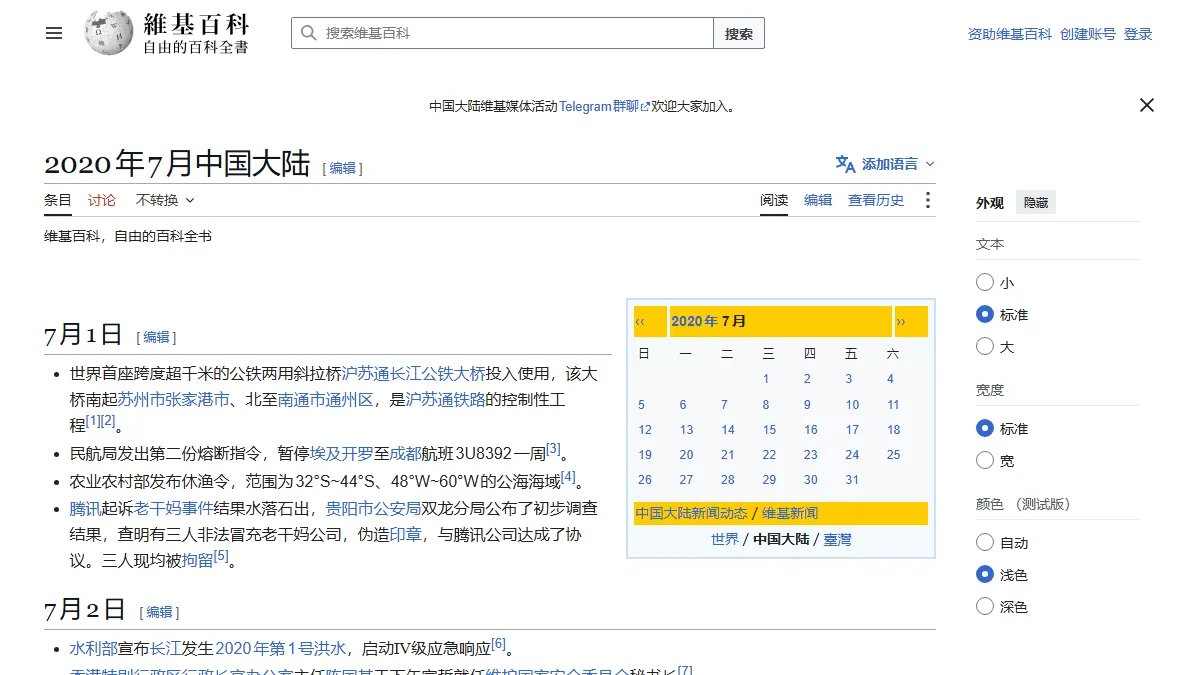The height and width of the screenshot is (675, 1200).
Task: Open 苏州市张家港市 link
Action: [174, 400]
